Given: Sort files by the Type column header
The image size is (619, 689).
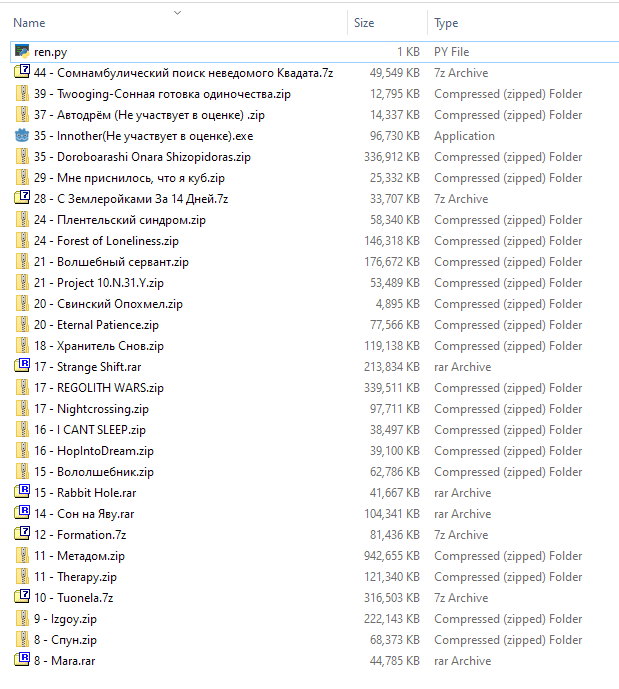Looking at the screenshot, I should click(x=446, y=23).
